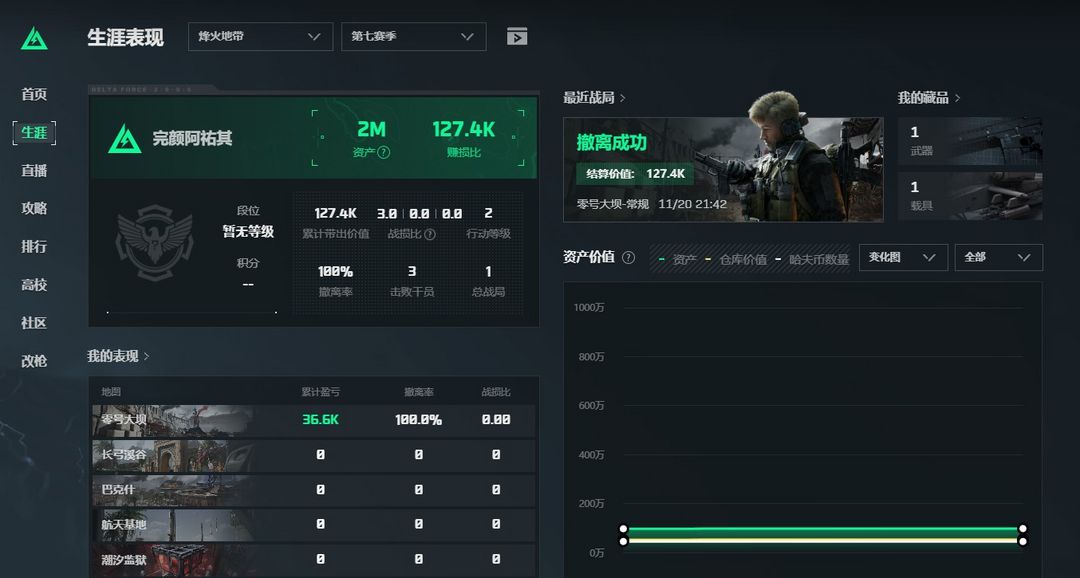Open the 我的表现 details link

coord(115,356)
